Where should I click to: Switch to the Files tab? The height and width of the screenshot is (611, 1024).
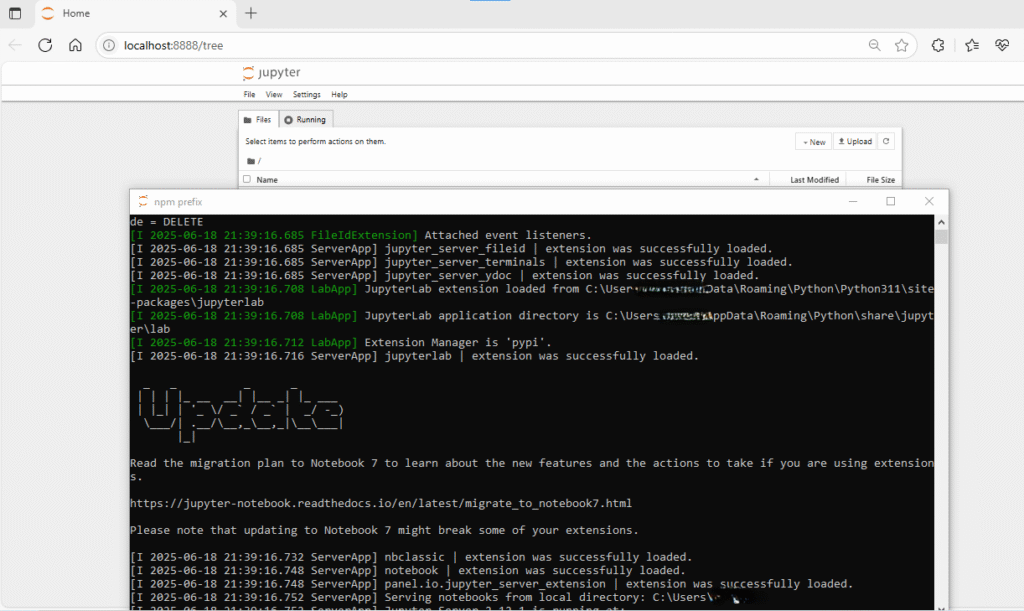(x=258, y=119)
